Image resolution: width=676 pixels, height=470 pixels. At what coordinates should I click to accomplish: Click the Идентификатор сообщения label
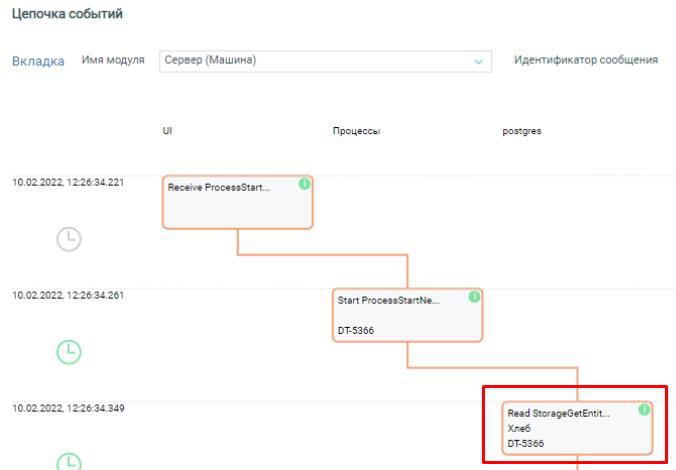[x=585, y=60]
